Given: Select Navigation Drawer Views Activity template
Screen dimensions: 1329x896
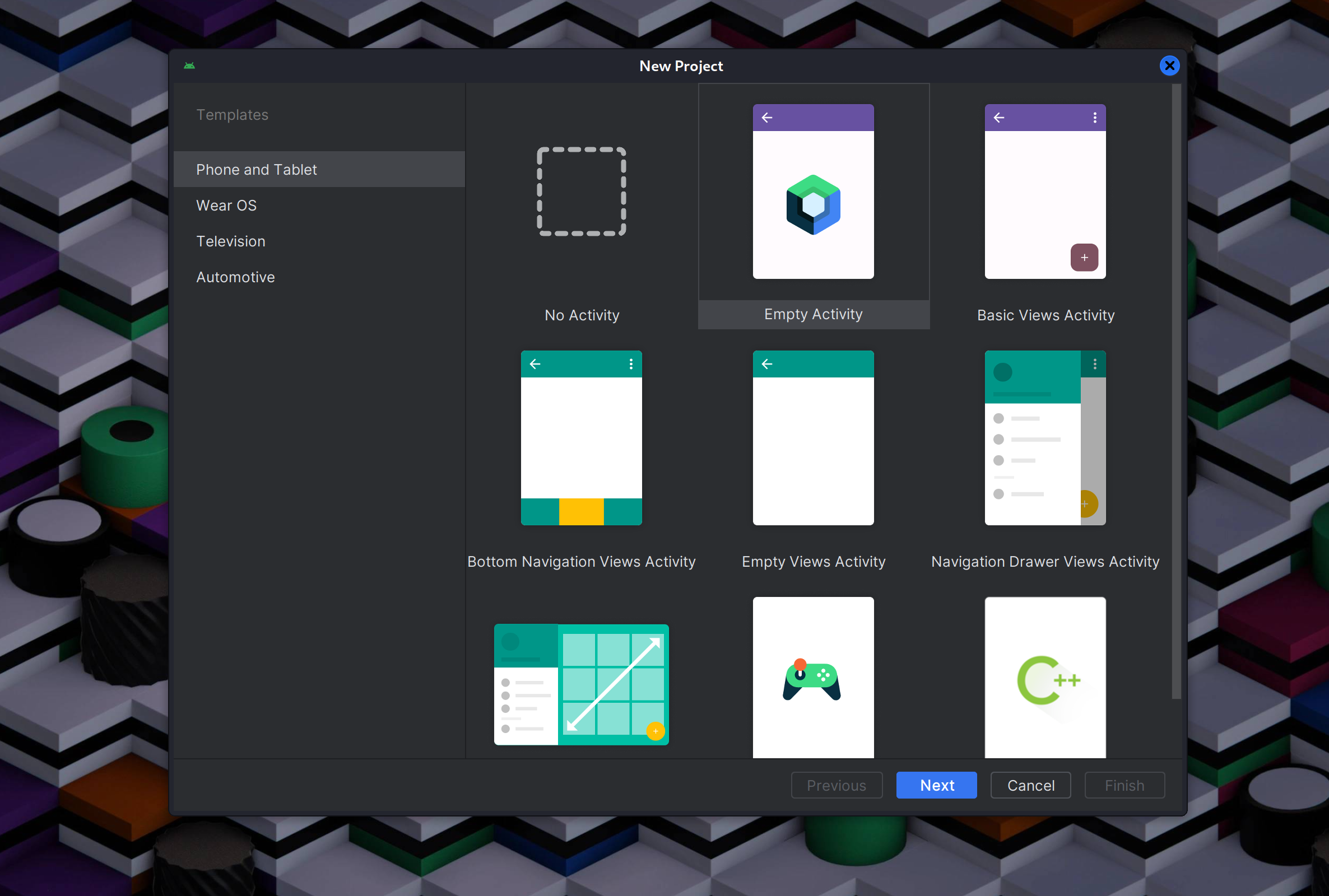Looking at the screenshot, I should click(1045, 438).
